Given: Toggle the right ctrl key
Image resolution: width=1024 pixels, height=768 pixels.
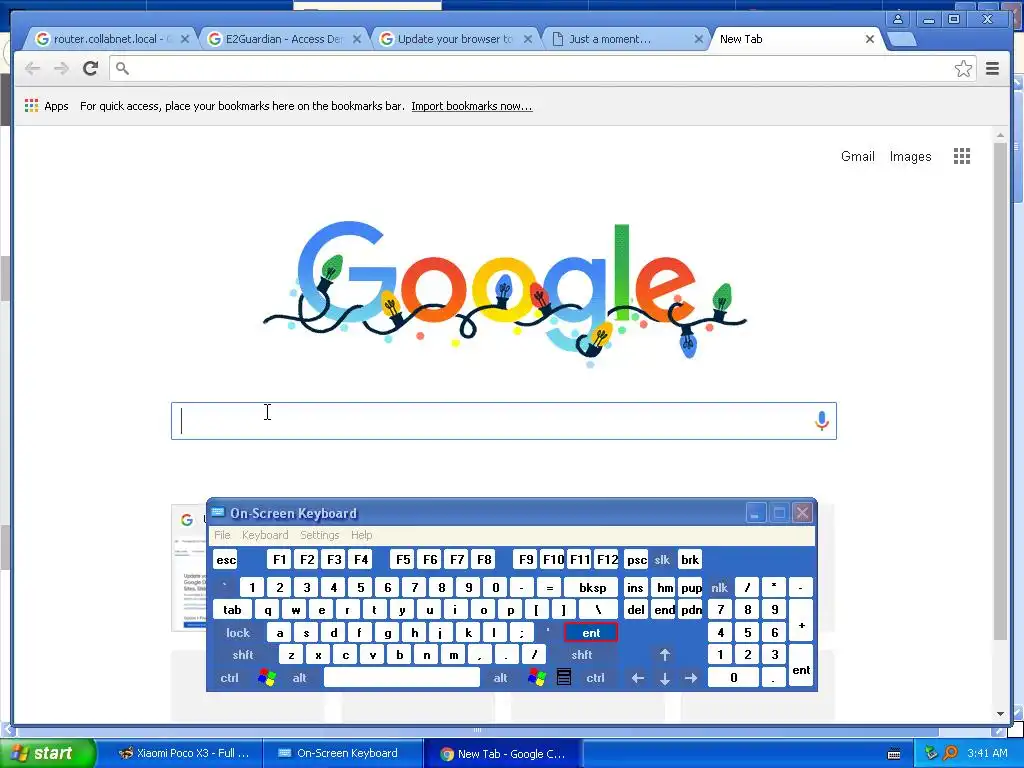Looking at the screenshot, I should click(595, 678).
